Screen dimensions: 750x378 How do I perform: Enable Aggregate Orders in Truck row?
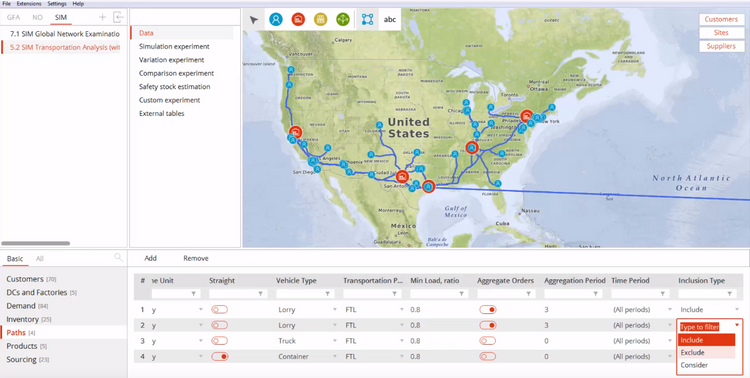(x=488, y=341)
